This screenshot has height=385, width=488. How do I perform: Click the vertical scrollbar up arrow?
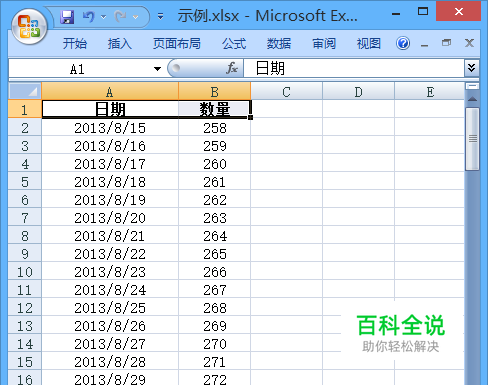click(x=472, y=99)
